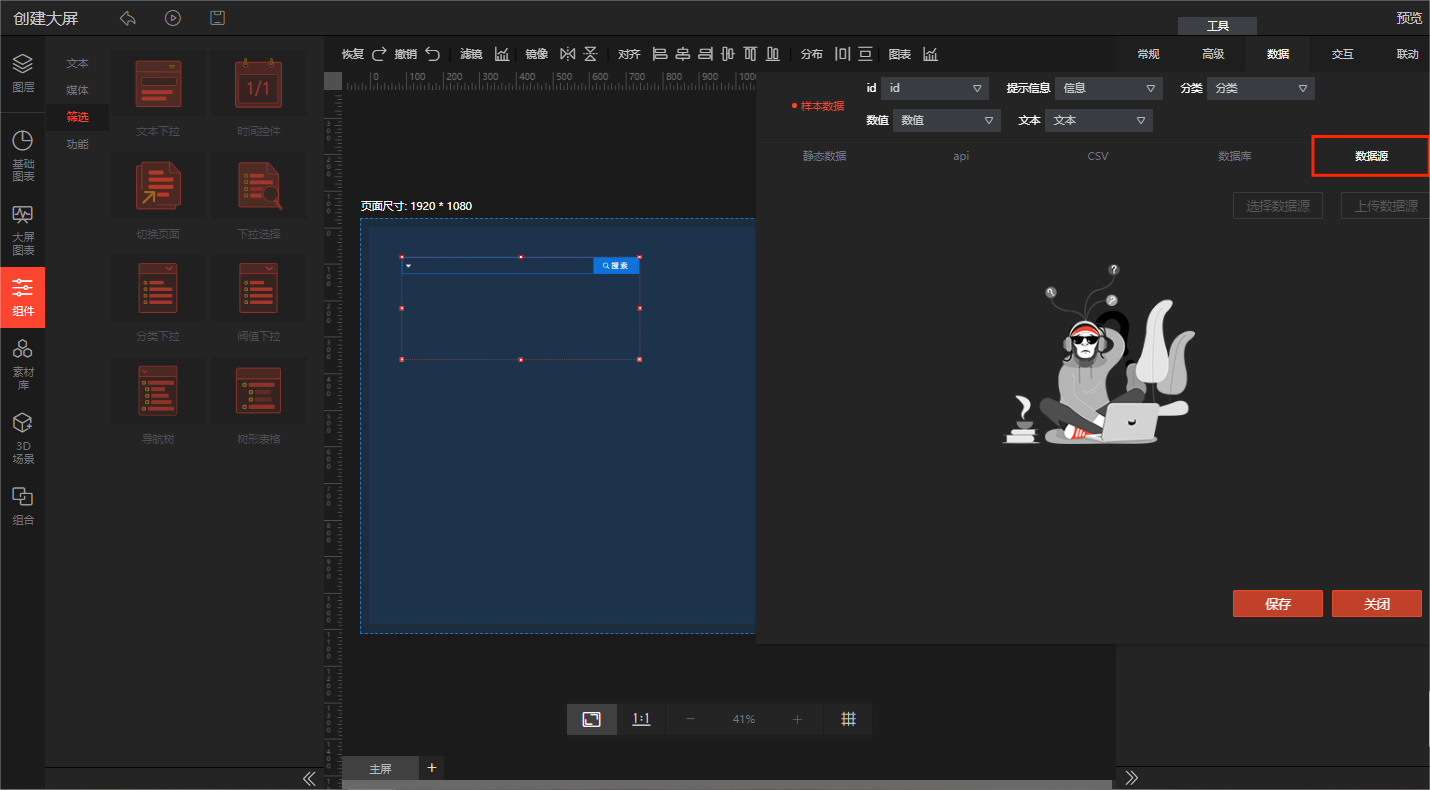1430x790 pixels.
Task: Click the 选择数据源 button
Action: [x=1277, y=206]
